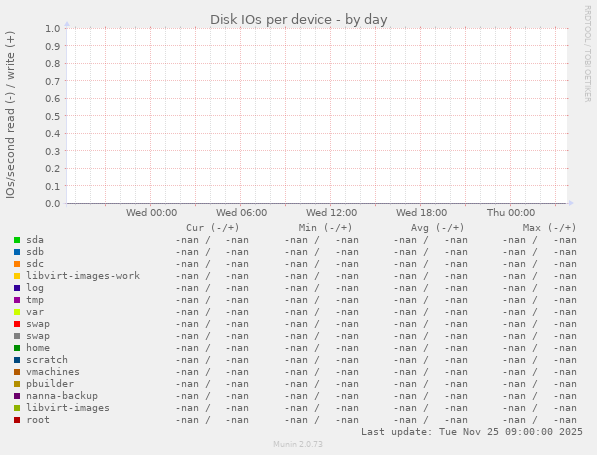The image size is (597, 455).
Task: Click the '0.5' y-axis value
Action: coord(53,116)
